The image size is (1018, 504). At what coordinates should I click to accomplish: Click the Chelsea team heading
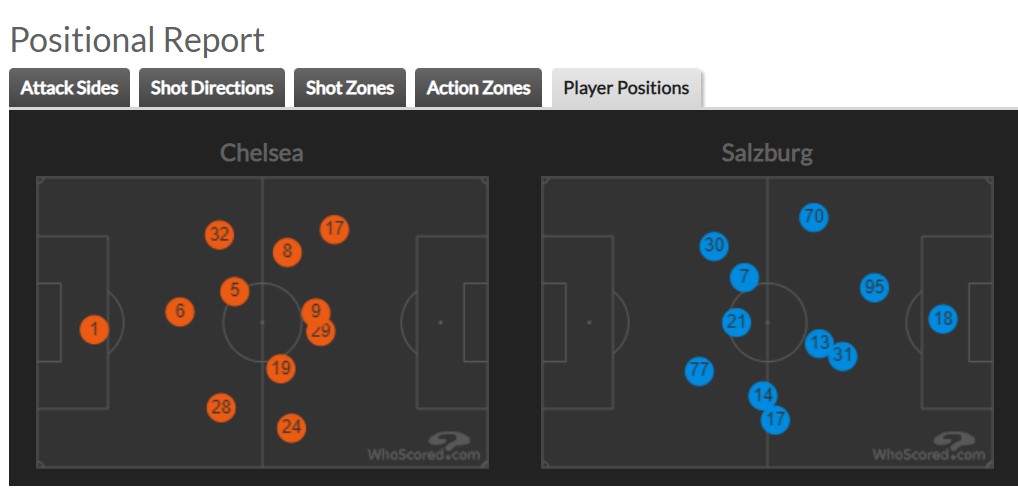262,153
